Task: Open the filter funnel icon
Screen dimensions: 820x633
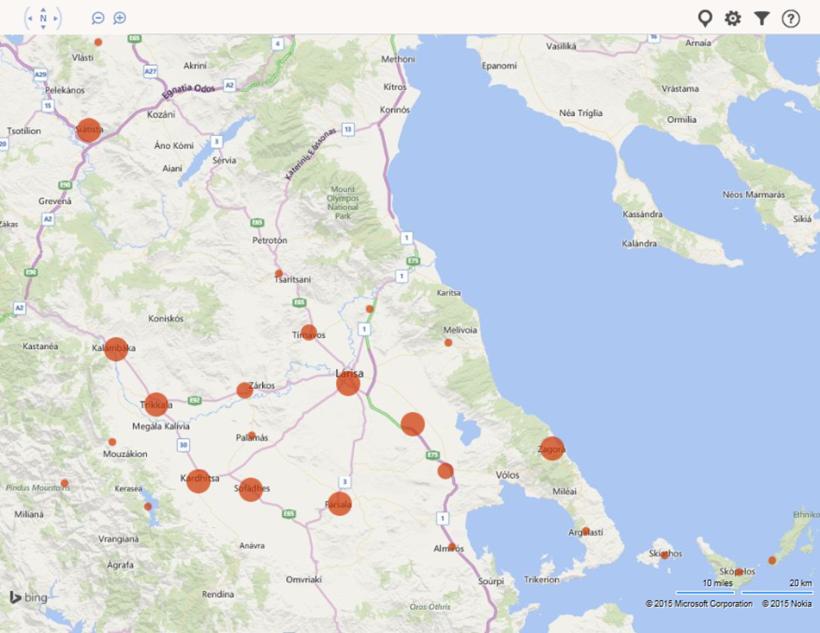Action: [762, 19]
